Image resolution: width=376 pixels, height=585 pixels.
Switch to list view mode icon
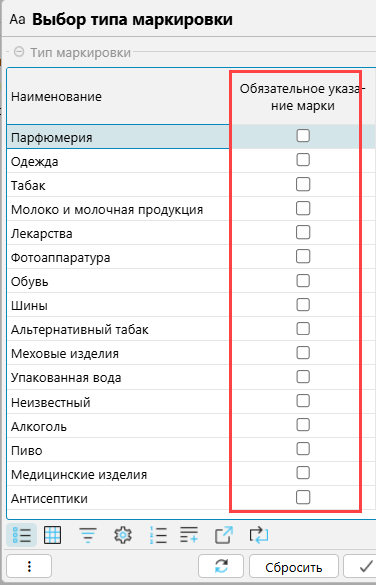coord(22,535)
